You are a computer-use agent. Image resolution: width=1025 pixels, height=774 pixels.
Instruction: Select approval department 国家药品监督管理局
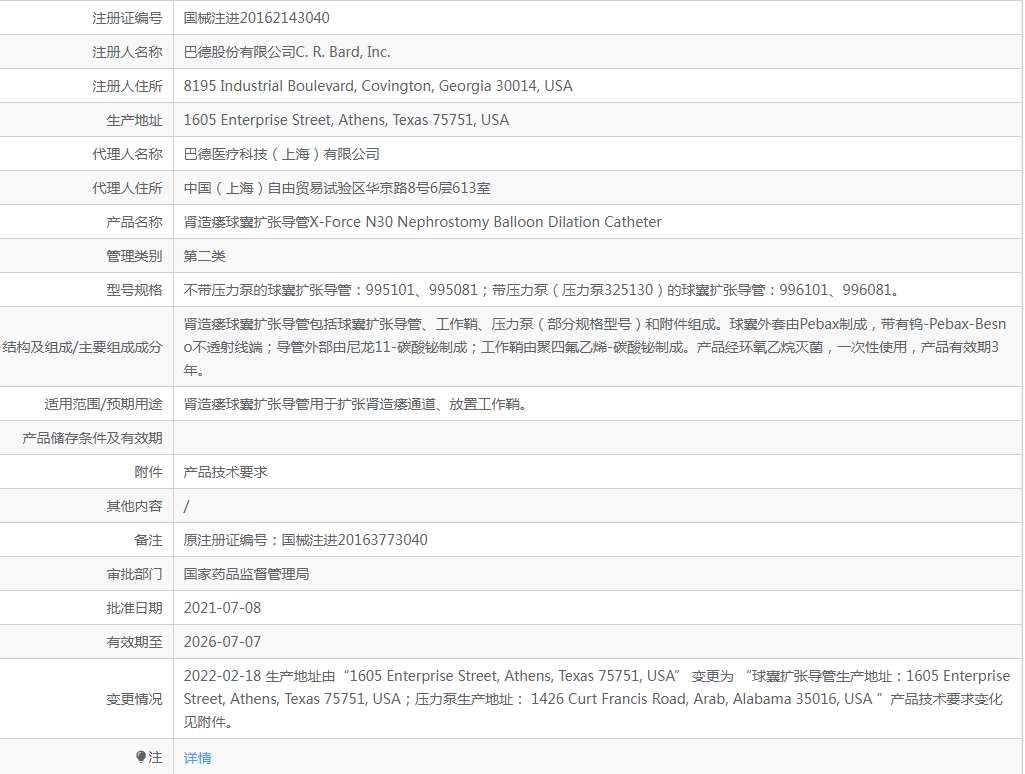click(246, 574)
